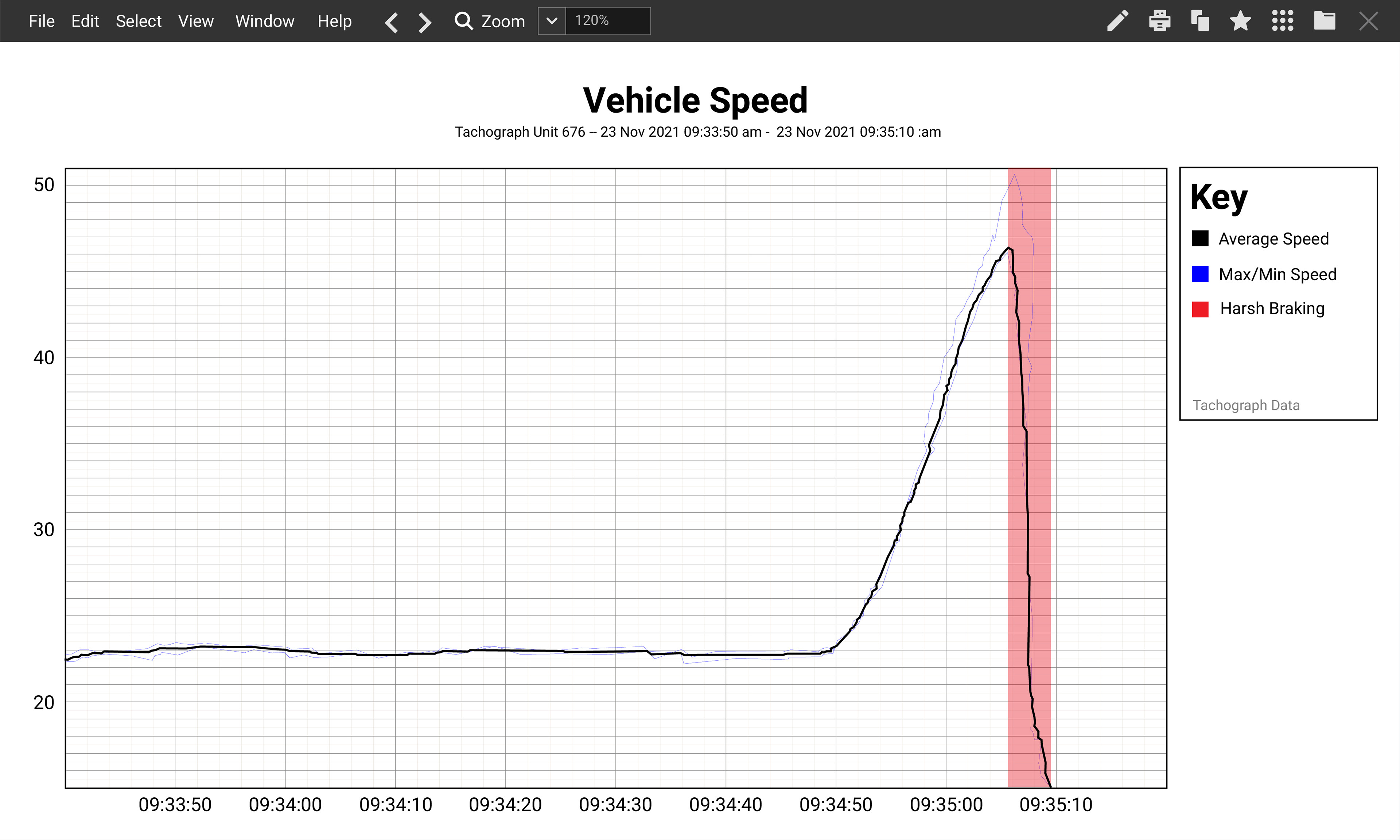The width and height of the screenshot is (1400, 840).
Task: Click the Average Speed legend label
Action: 1274,239
